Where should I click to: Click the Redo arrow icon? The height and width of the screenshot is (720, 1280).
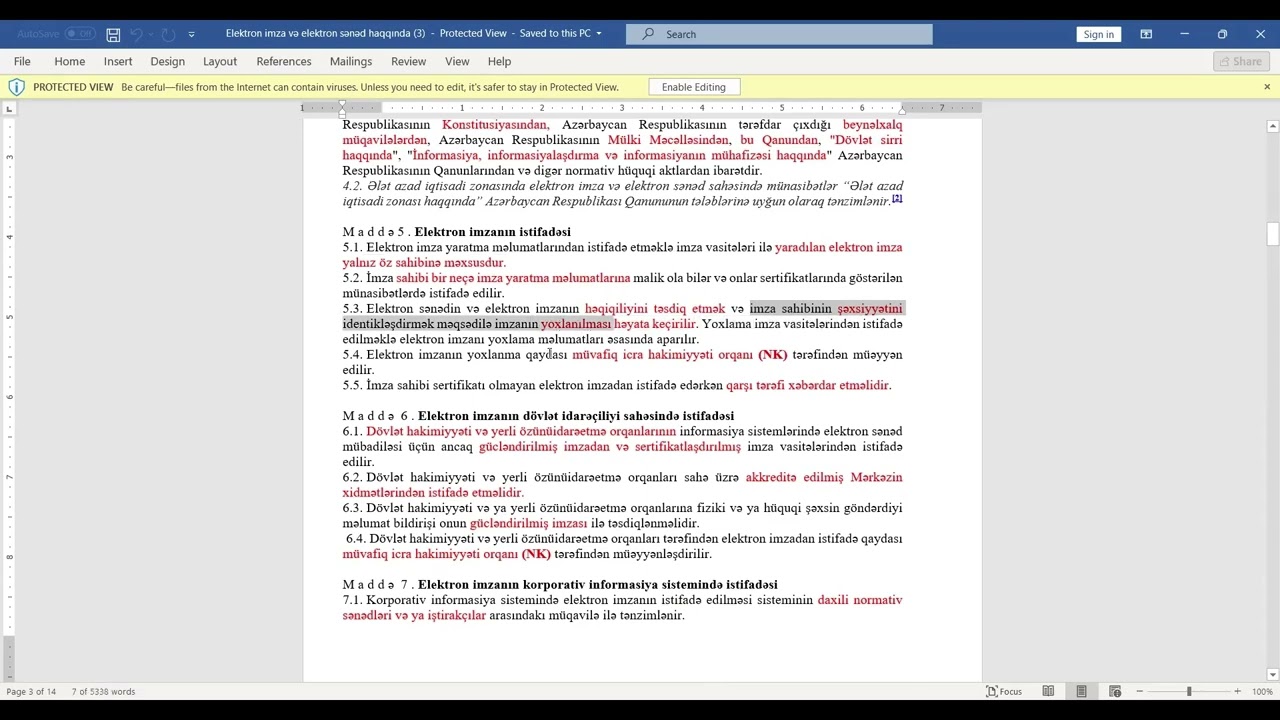coord(168,34)
